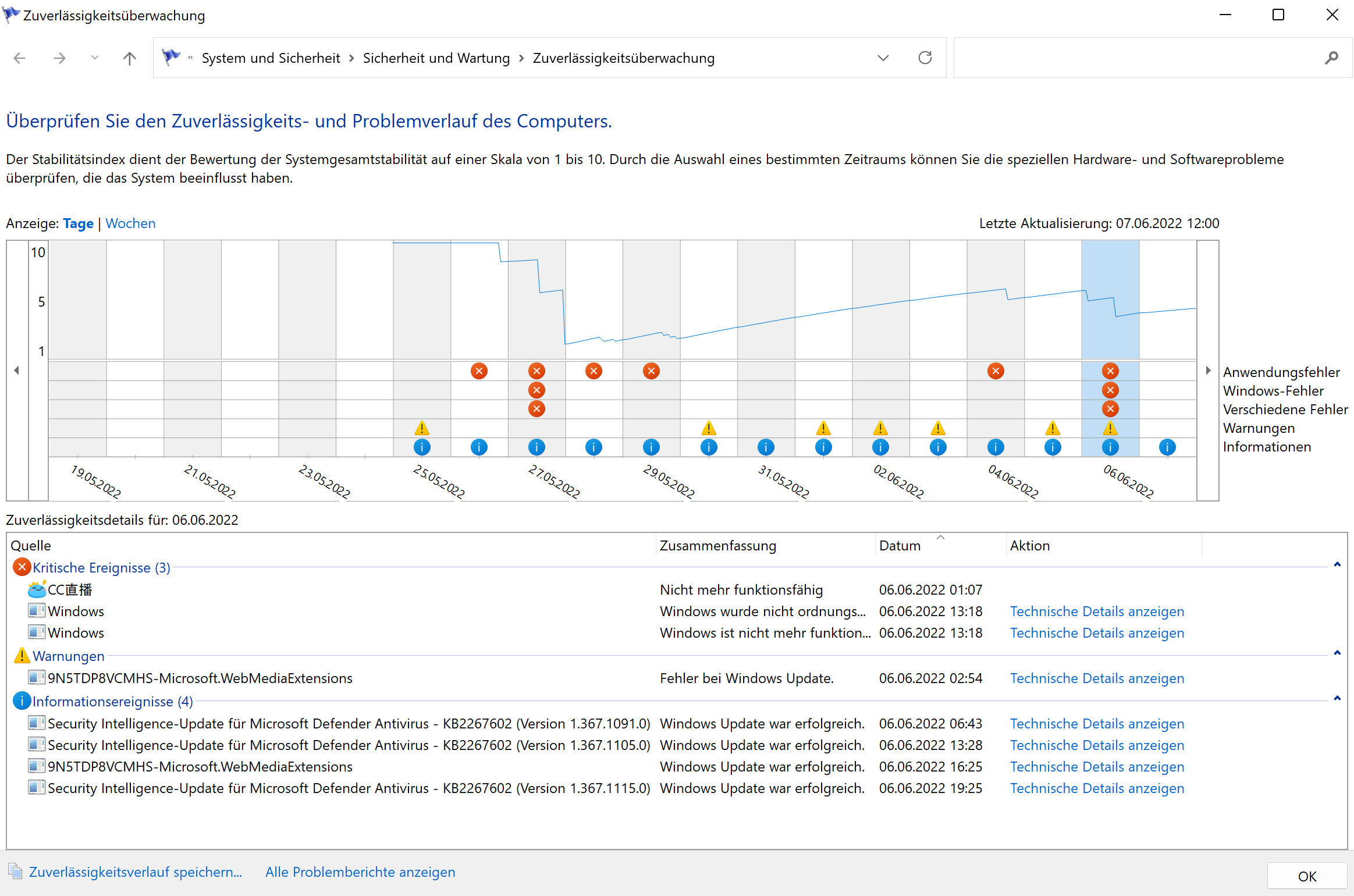Click the back navigation arrow
The width and height of the screenshot is (1354, 896).
[20, 58]
